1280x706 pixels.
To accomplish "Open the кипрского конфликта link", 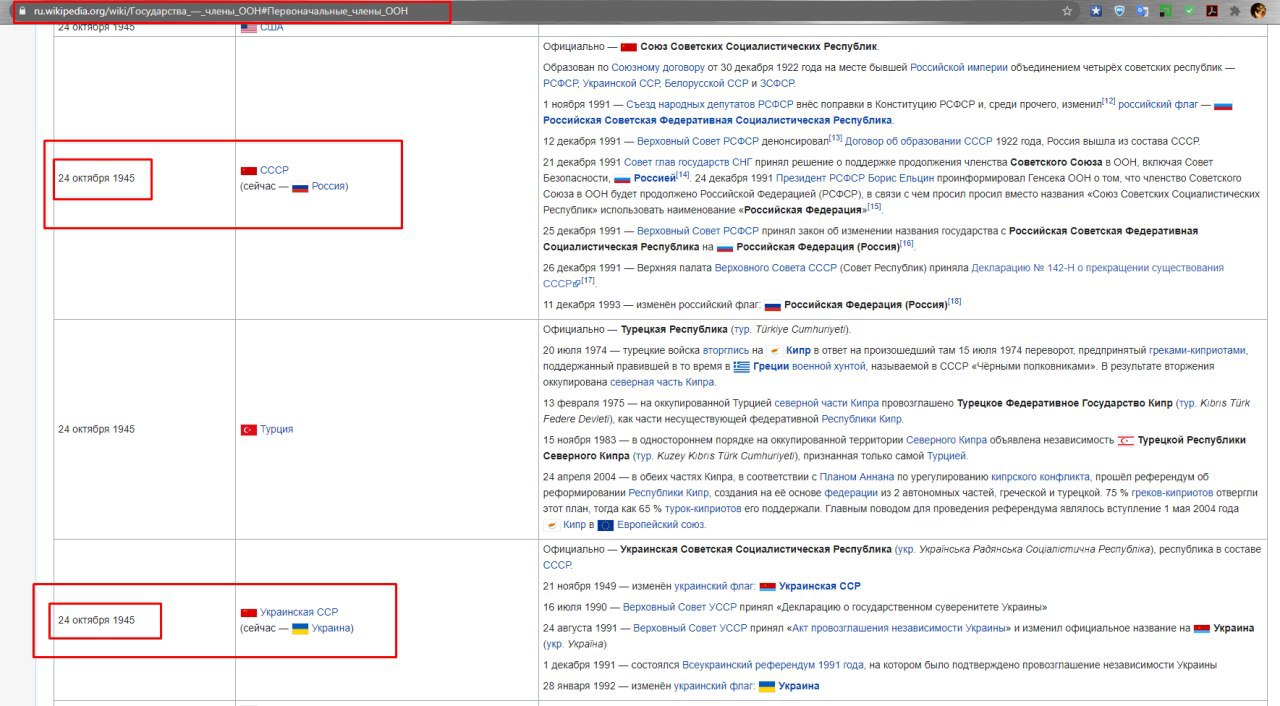I will pos(1040,478).
